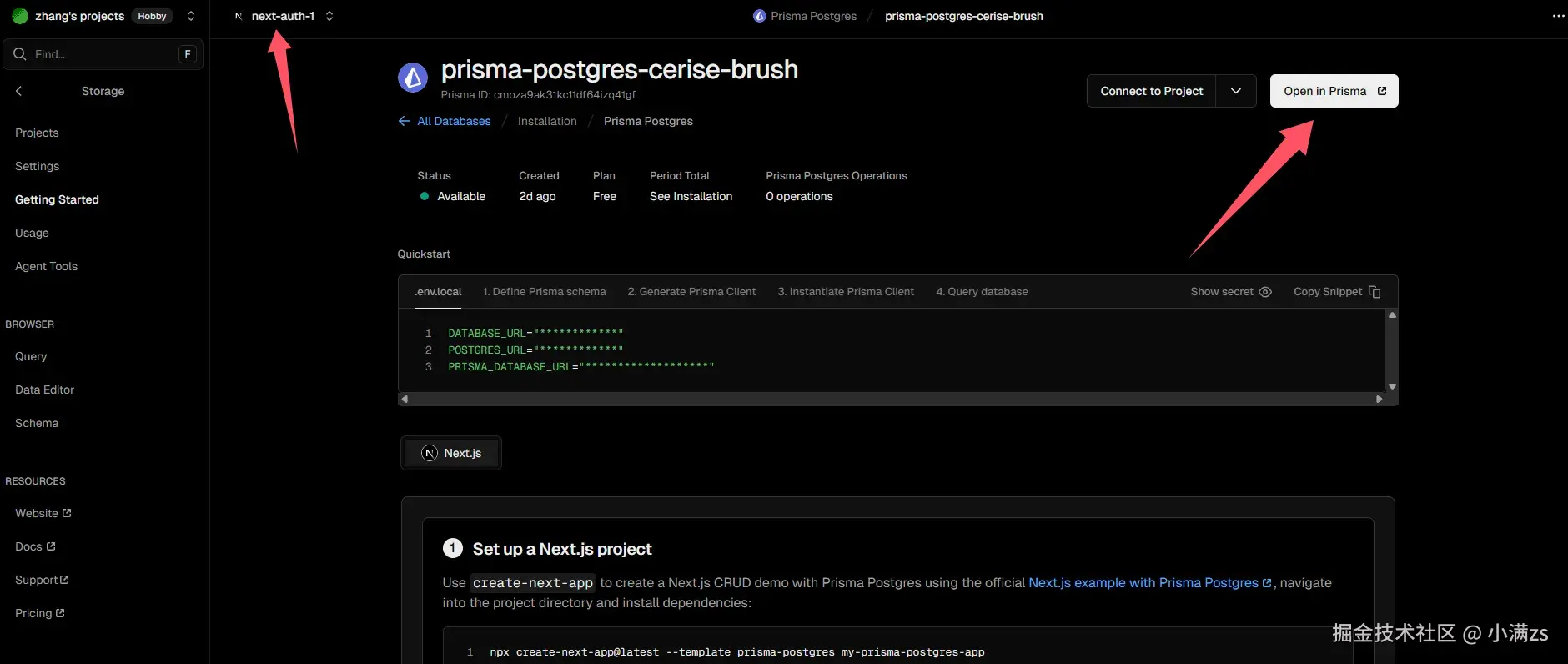The image size is (1568, 664).
Task: Click the next-auth-1 project icon
Action: click(x=239, y=16)
